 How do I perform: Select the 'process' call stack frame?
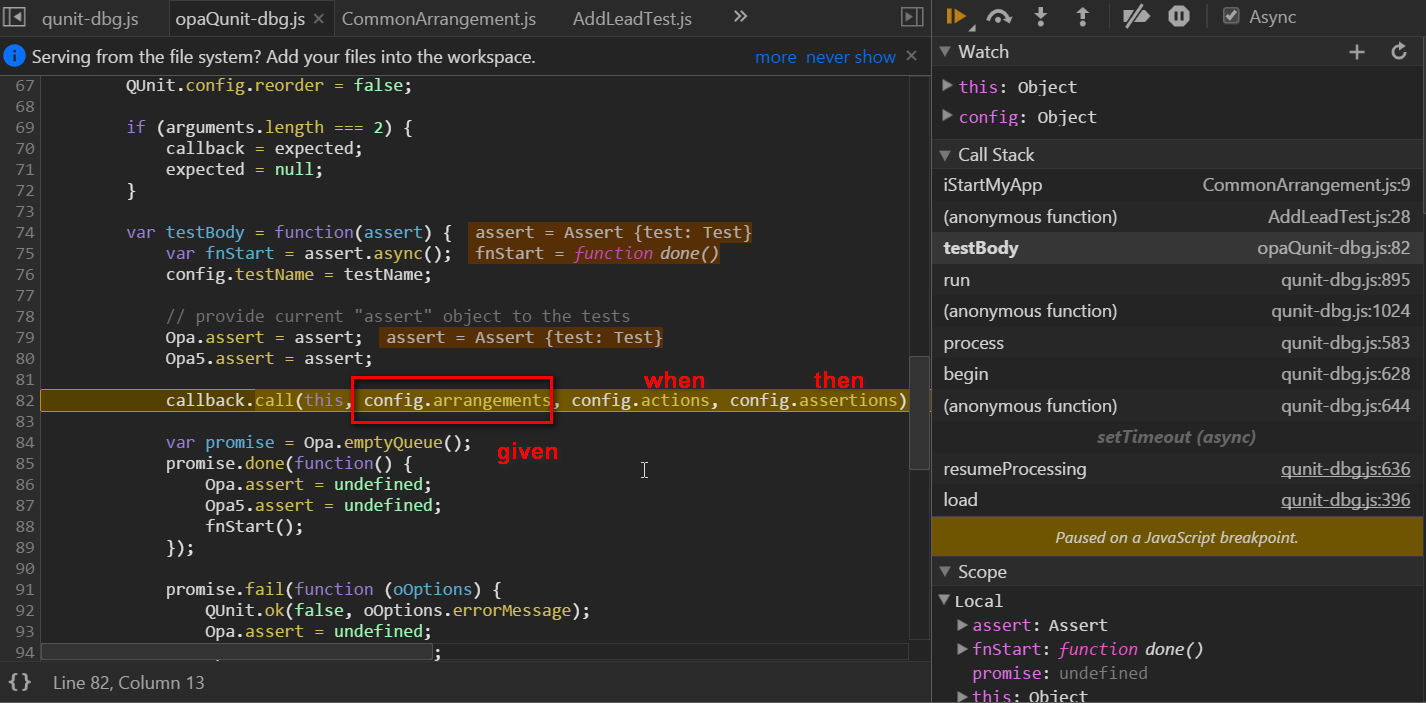(1178, 343)
